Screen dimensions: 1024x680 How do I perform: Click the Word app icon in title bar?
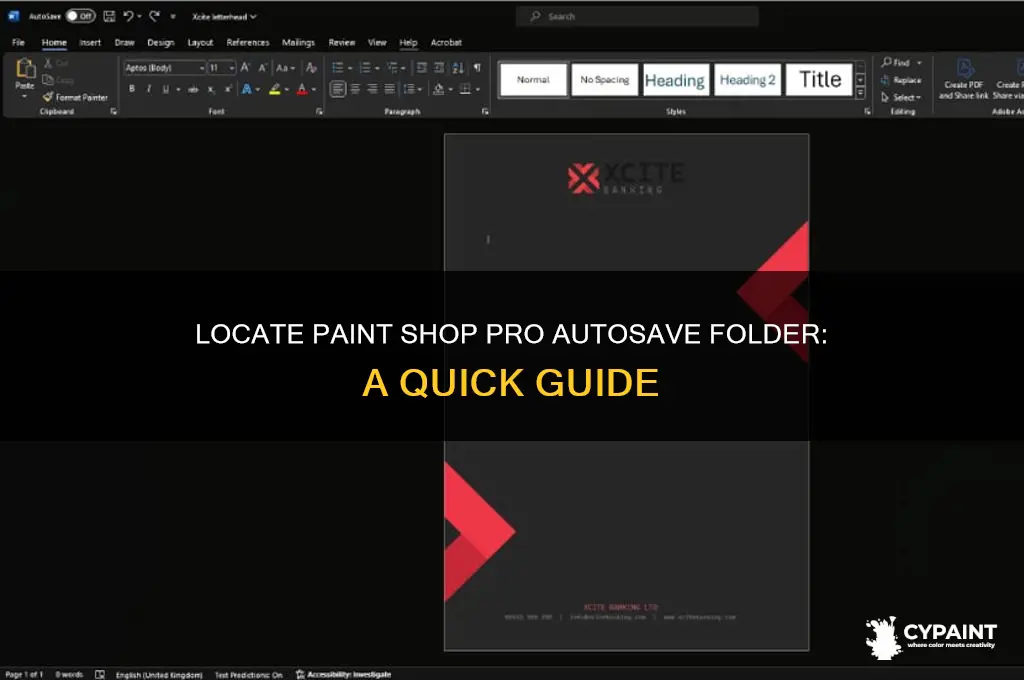(x=13, y=16)
